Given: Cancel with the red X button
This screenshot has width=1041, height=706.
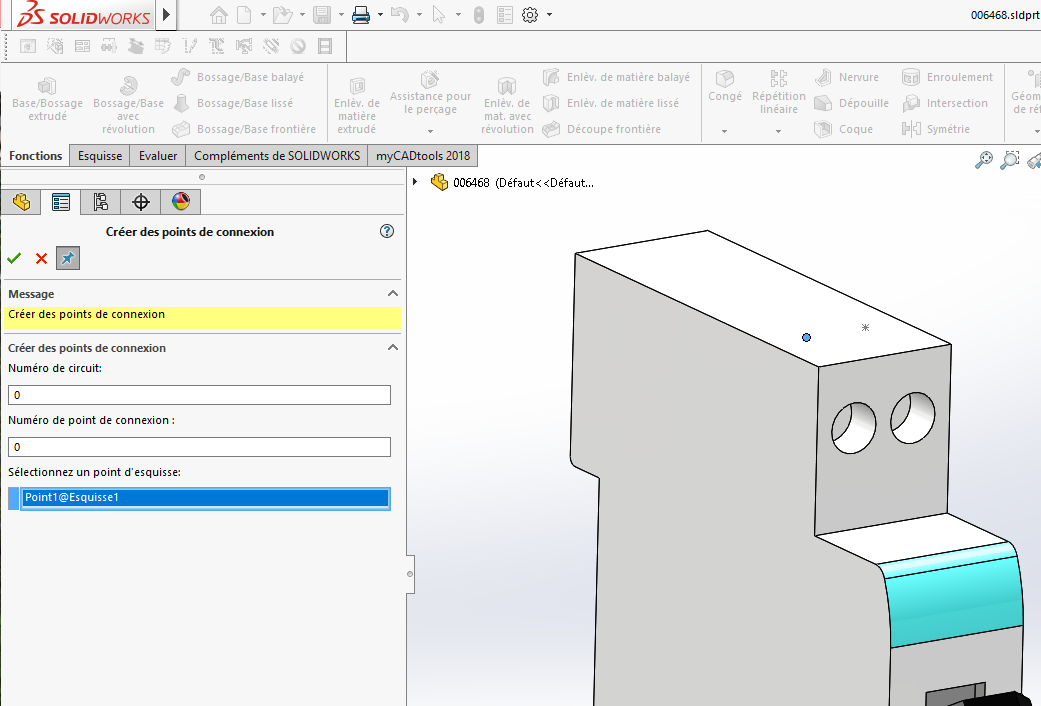Looking at the screenshot, I should [x=41, y=258].
